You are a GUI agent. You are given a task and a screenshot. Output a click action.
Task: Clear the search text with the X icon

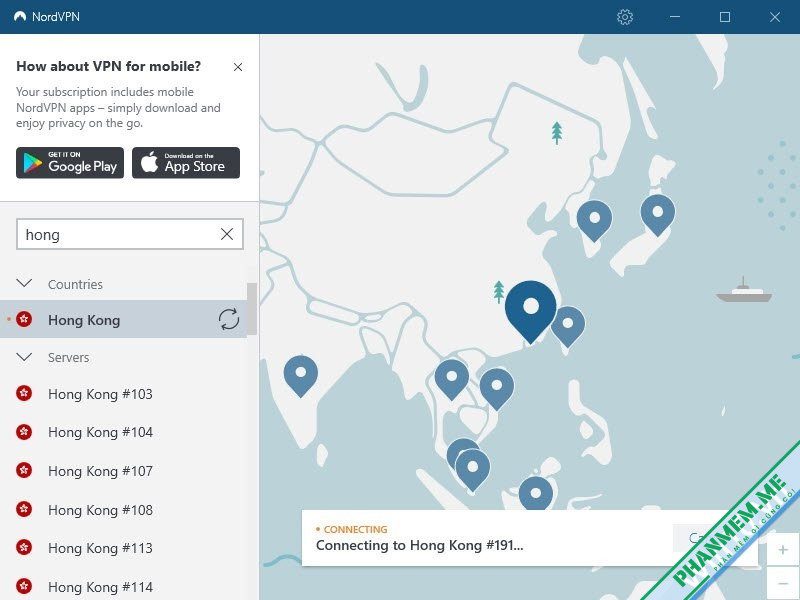[227, 234]
